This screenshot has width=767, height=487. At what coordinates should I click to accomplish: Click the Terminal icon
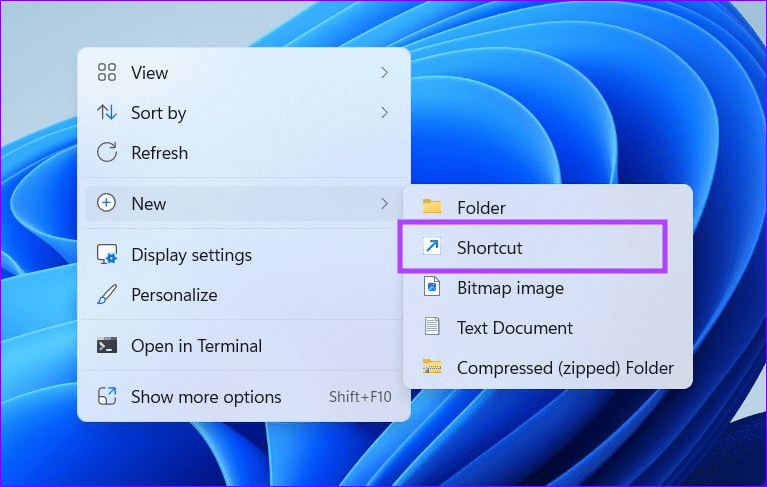point(107,346)
